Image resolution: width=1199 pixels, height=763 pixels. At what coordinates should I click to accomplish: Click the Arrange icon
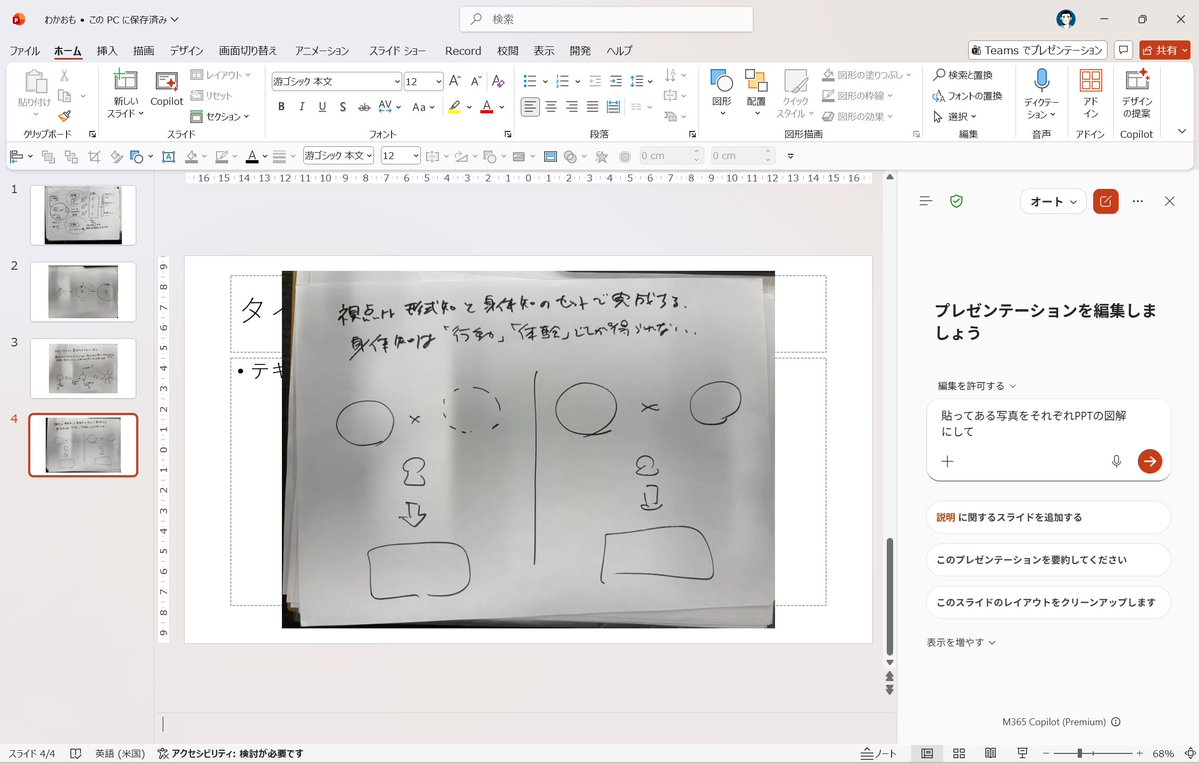(756, 81)
